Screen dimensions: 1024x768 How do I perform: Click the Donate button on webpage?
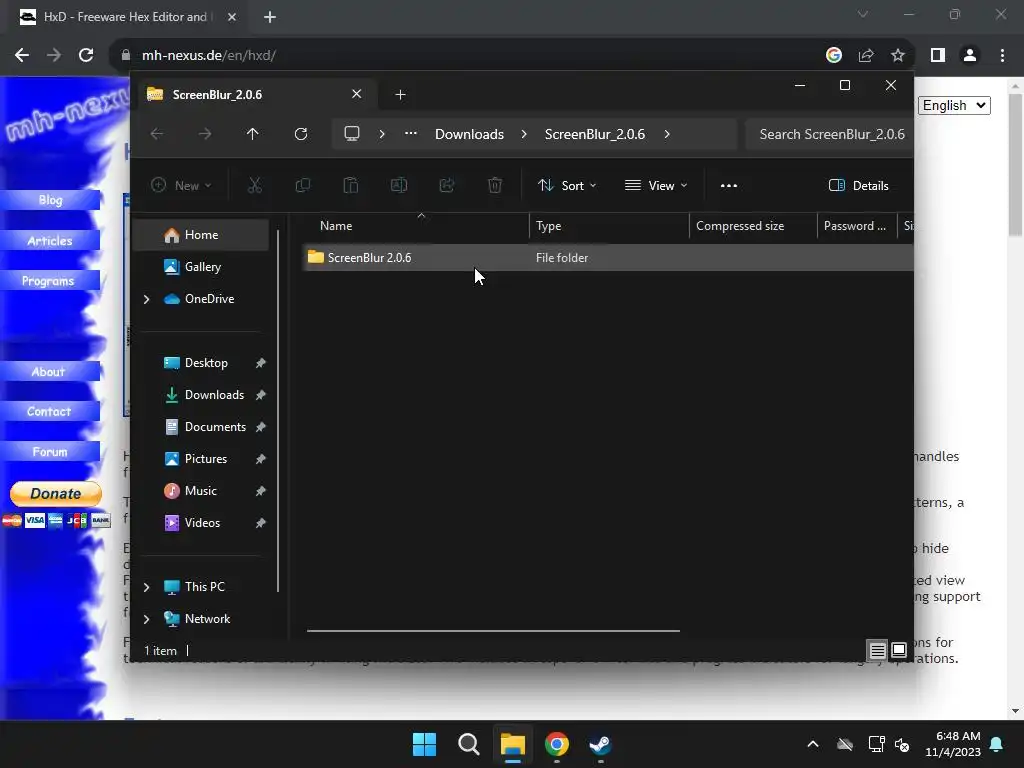(56, 494)
